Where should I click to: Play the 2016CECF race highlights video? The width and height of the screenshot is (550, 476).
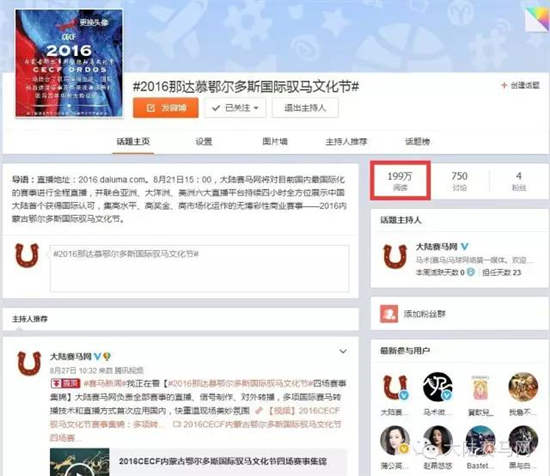(x=80, y=463)
